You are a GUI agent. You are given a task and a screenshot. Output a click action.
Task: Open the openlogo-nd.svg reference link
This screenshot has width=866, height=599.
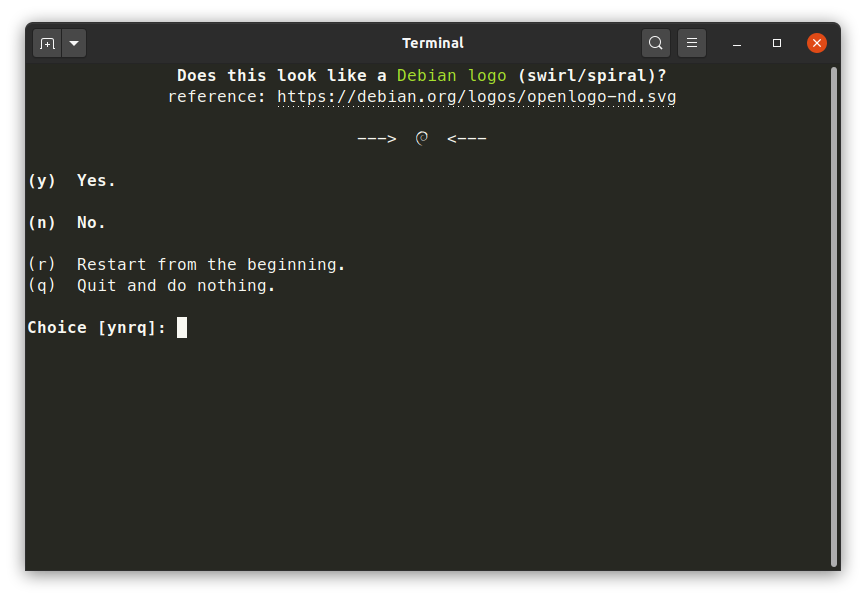point(476,97)
